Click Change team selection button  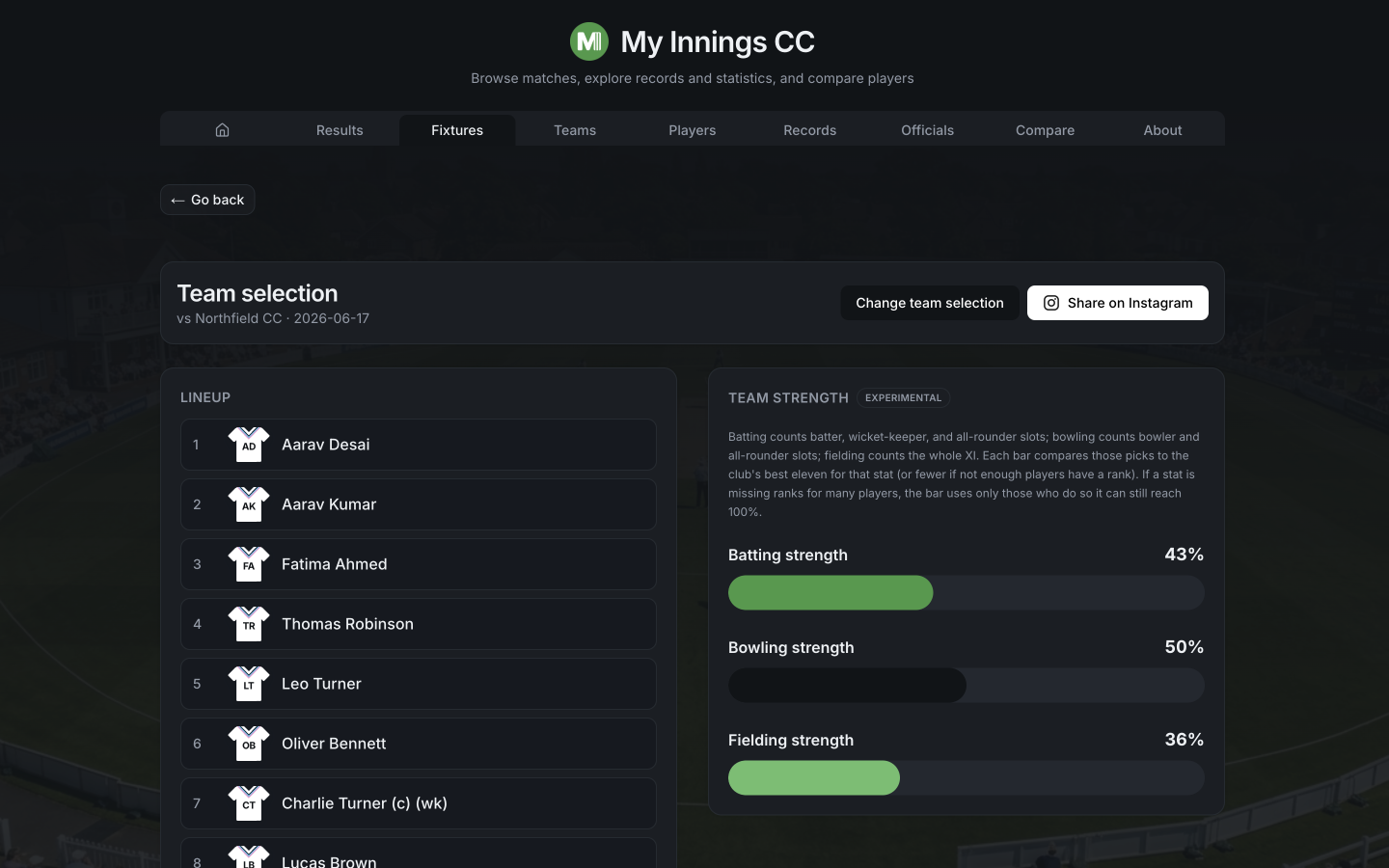(x=930, y=303)
